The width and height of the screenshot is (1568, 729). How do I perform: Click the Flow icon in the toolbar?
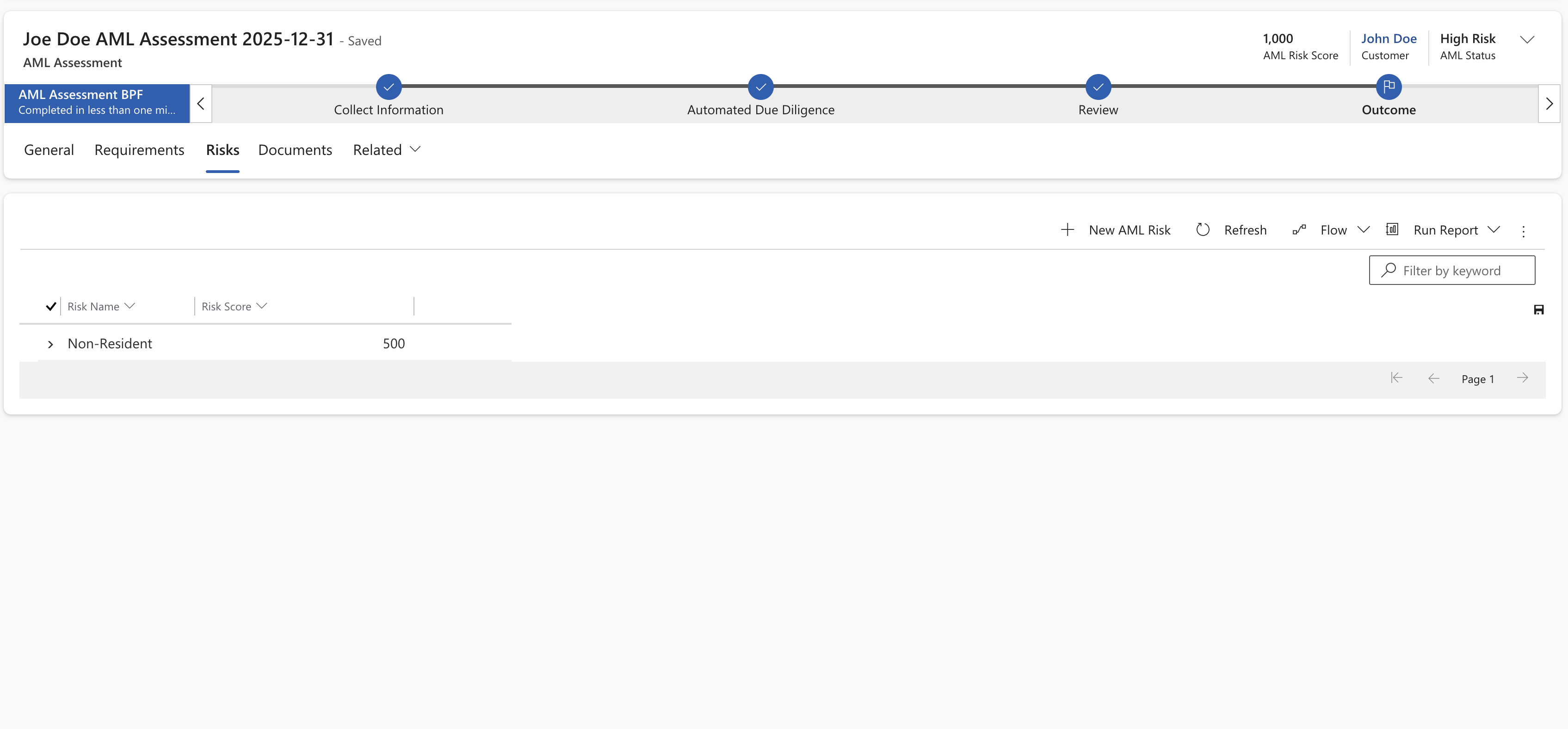point(1300,230)
